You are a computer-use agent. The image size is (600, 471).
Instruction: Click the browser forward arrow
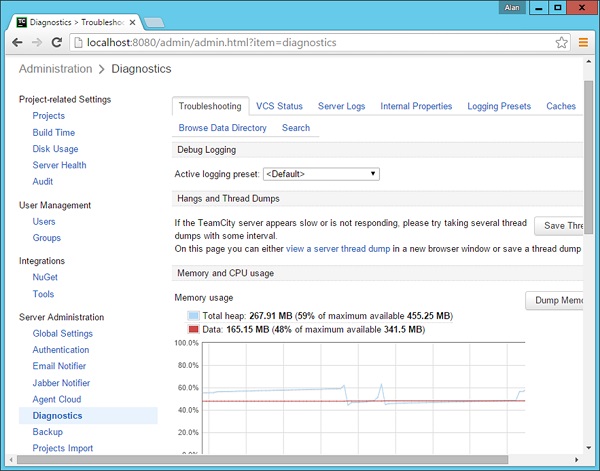click(x=37, y=42)
